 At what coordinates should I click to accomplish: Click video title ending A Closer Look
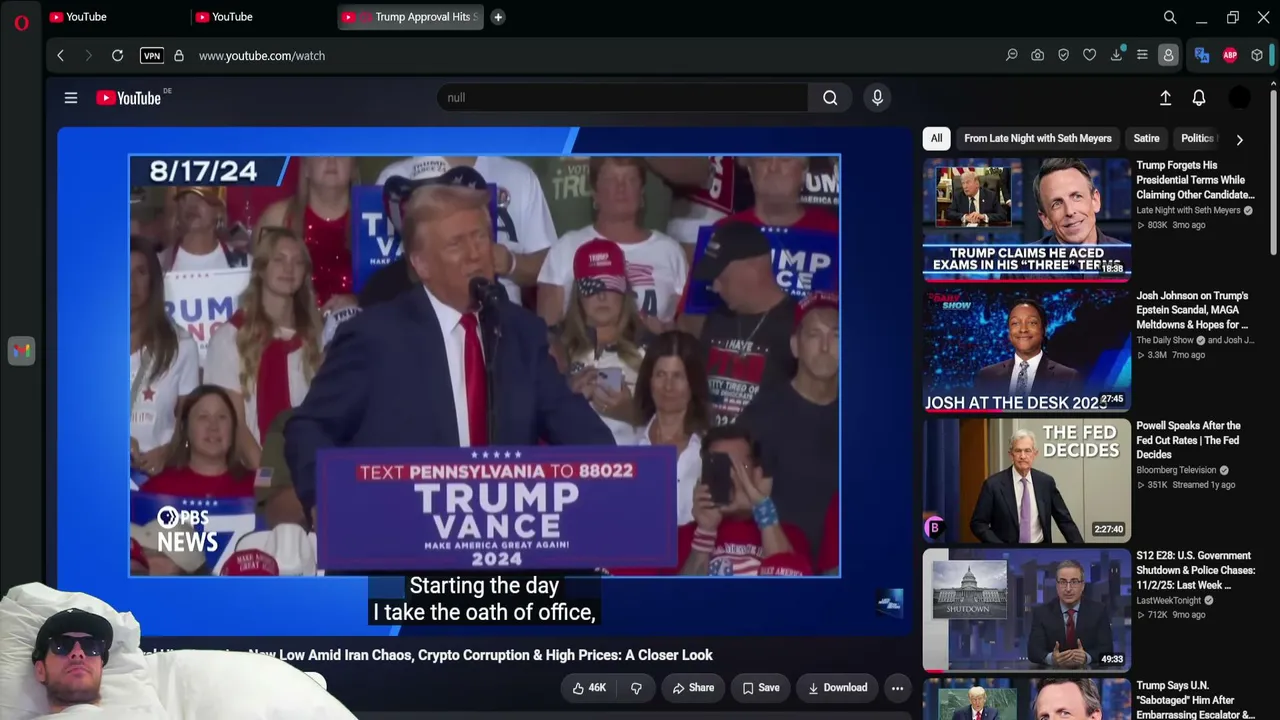coord(430,655)
